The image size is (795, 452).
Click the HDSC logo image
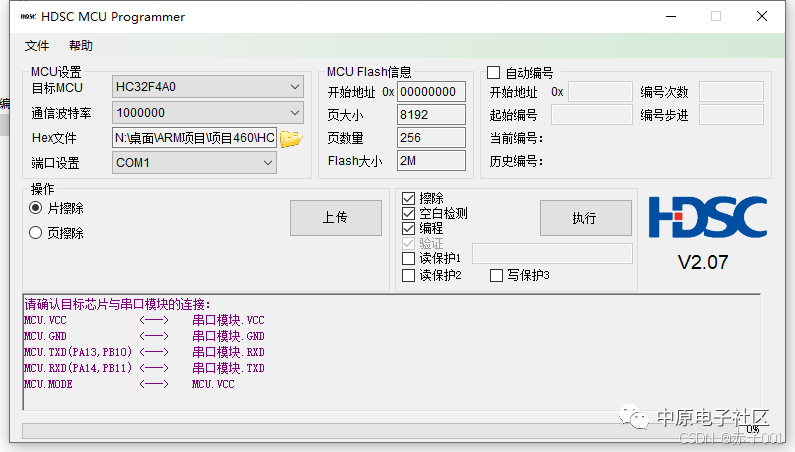coord(707,217)
